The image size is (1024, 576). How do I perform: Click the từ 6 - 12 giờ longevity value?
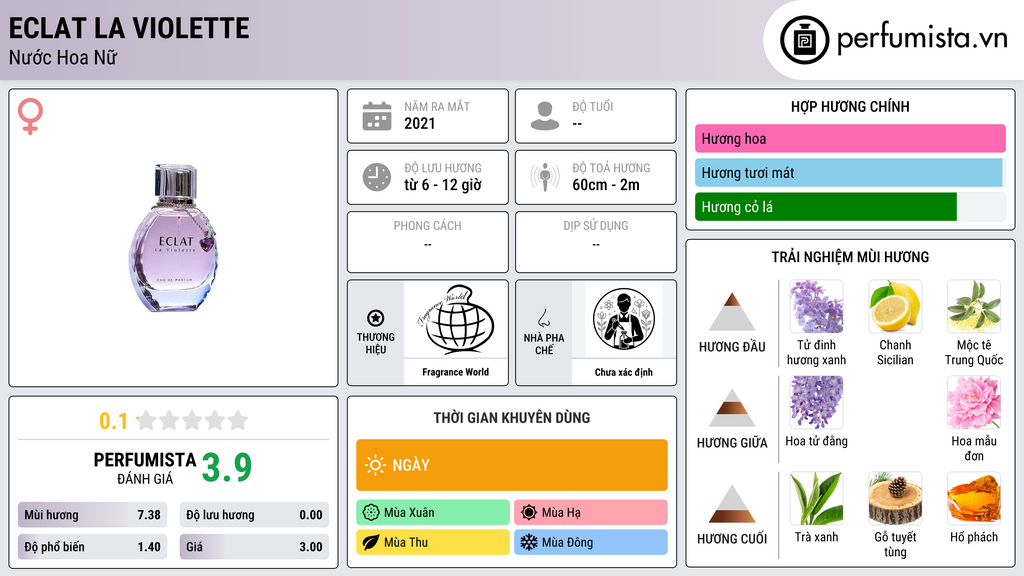click(443, 185)
